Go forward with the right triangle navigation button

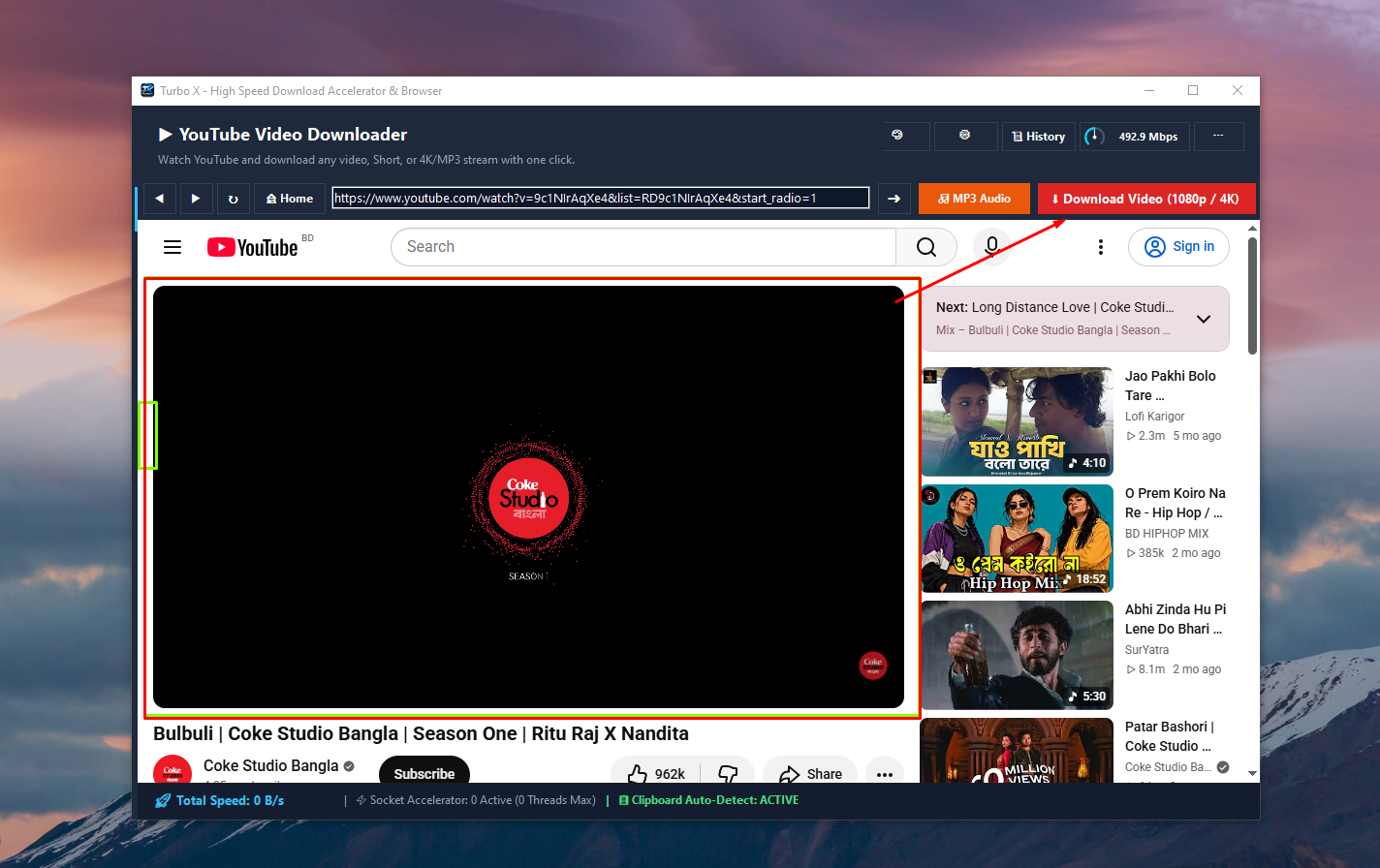pos(196,199)
